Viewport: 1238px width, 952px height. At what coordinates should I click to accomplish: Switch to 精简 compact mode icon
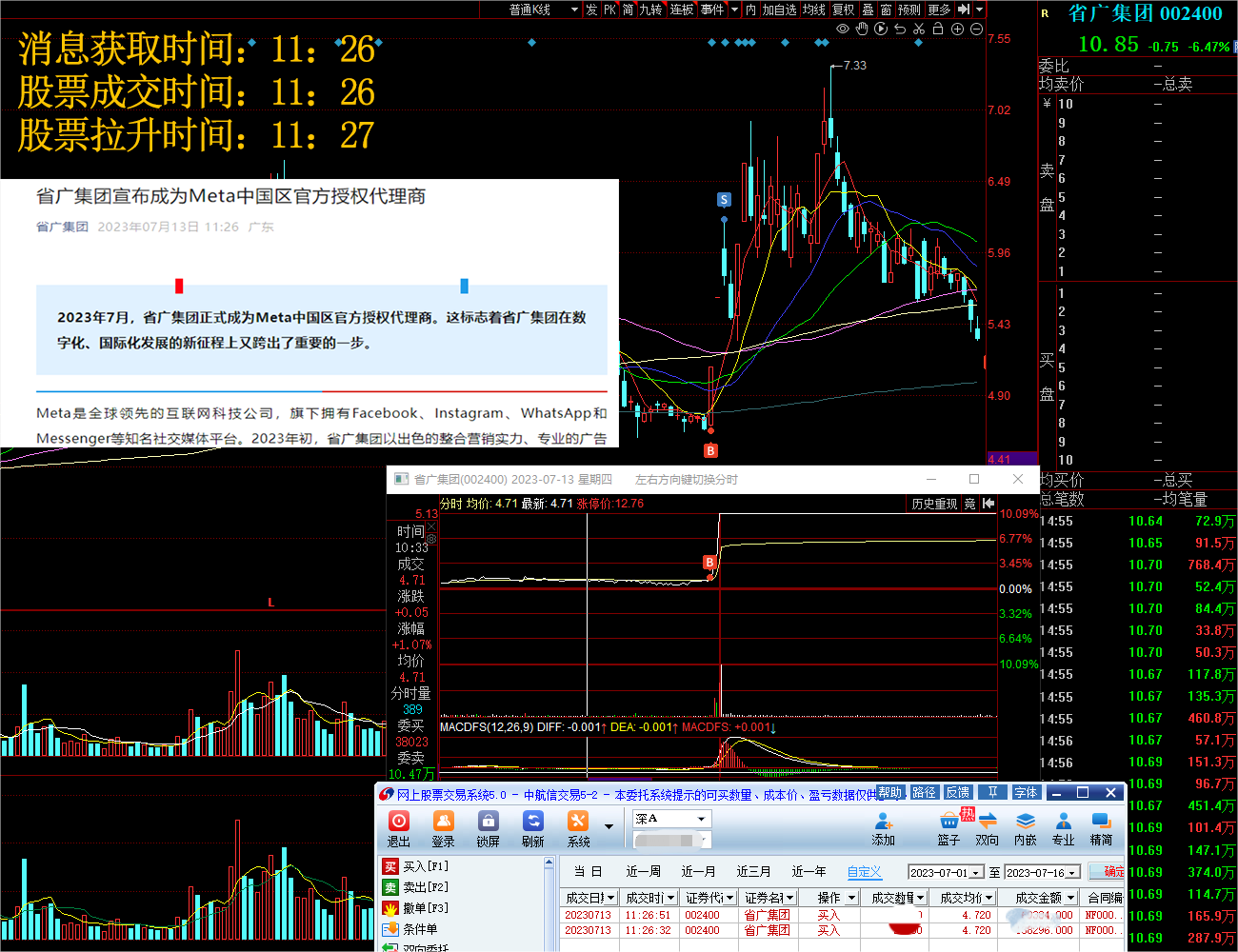(1102, 829)
